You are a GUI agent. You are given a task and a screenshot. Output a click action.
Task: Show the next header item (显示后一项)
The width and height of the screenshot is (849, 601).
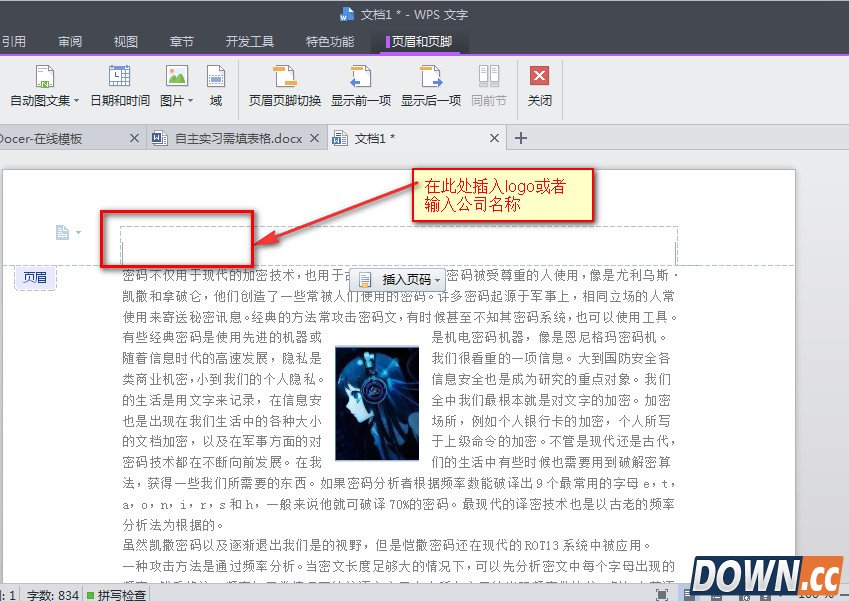[432, 88]
